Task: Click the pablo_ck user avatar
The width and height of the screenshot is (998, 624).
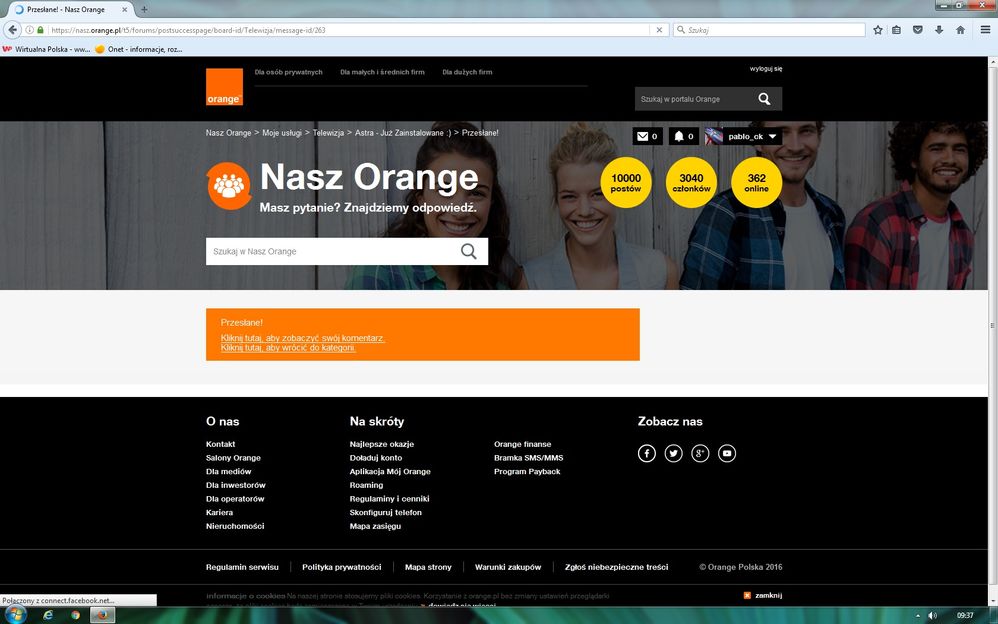Action: [713, 136]
